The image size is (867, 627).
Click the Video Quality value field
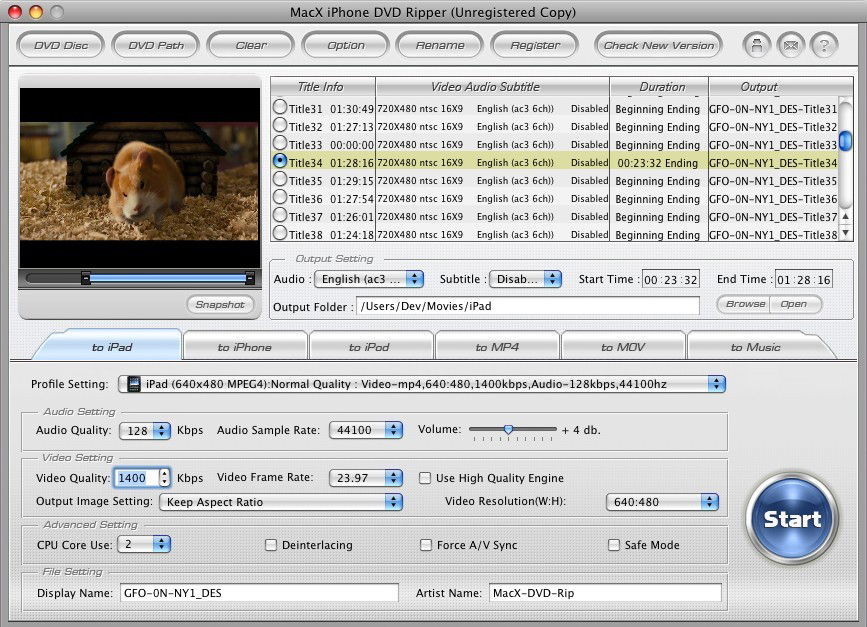136,478
